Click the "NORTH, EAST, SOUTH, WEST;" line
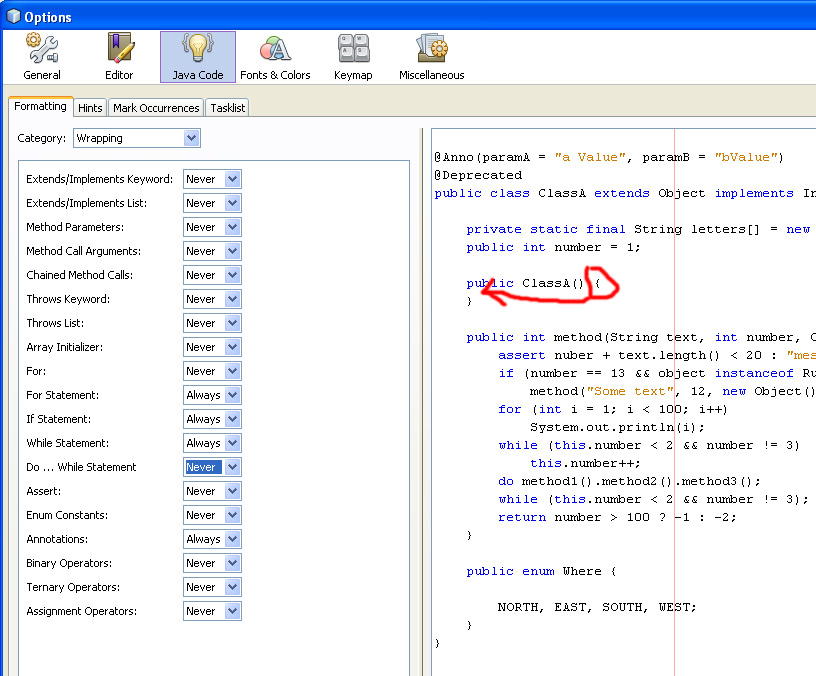This screenshot has width=816, height=676. click(x=597, y=607)
